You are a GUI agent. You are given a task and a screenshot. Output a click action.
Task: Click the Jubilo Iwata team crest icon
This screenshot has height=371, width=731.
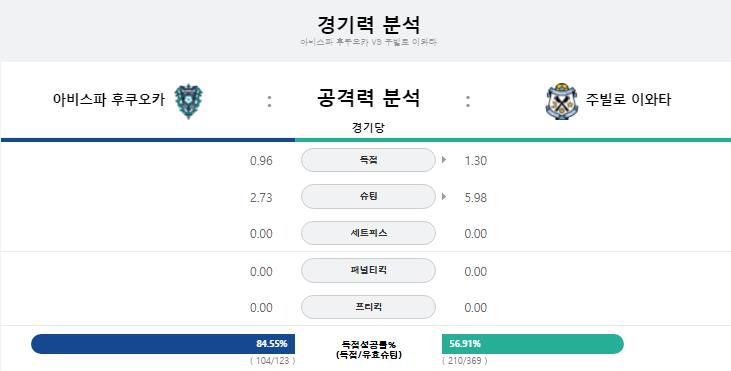tap(561, 101)
